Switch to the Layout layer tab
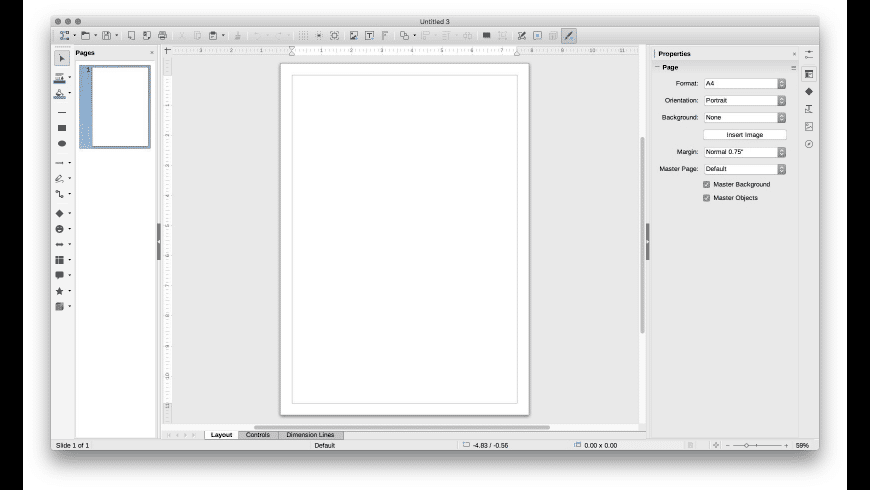 [x=221, y=435]
